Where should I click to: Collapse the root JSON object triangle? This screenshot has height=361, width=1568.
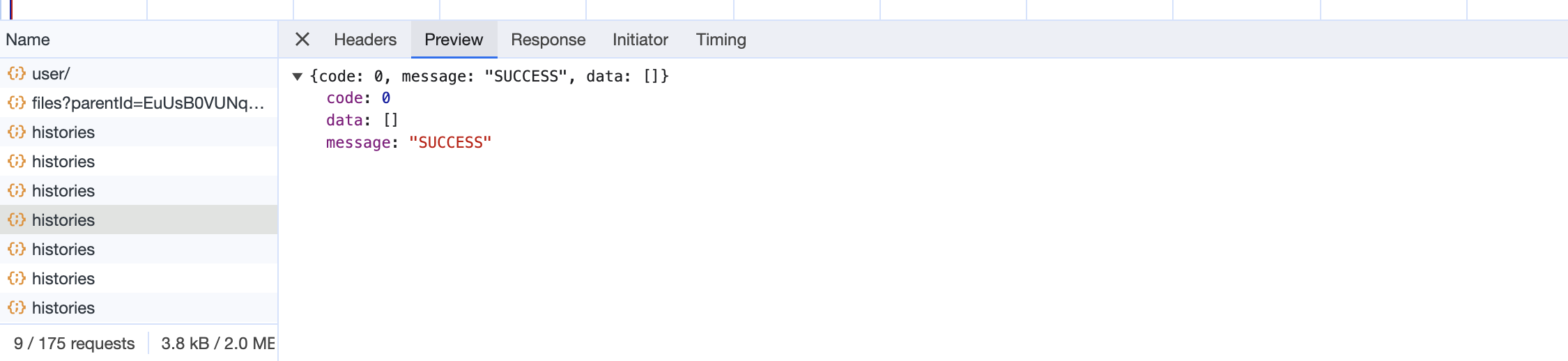[298, 77]
